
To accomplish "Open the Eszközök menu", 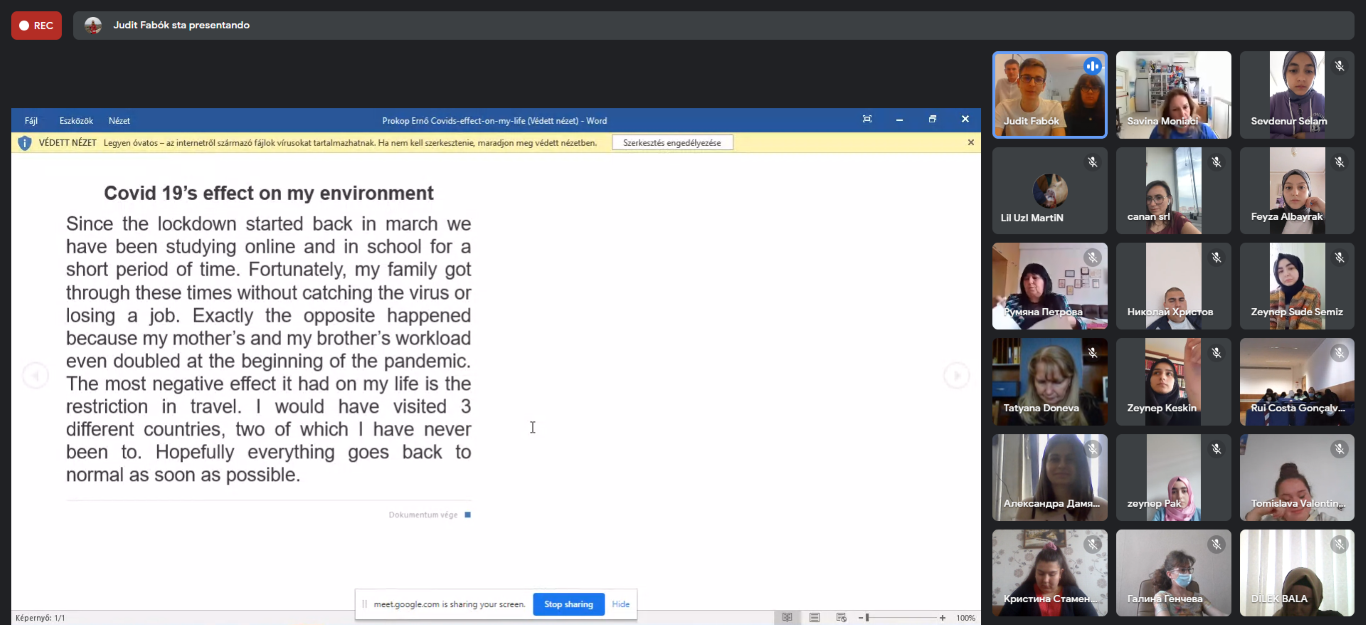I will click(x=76, y=121).
